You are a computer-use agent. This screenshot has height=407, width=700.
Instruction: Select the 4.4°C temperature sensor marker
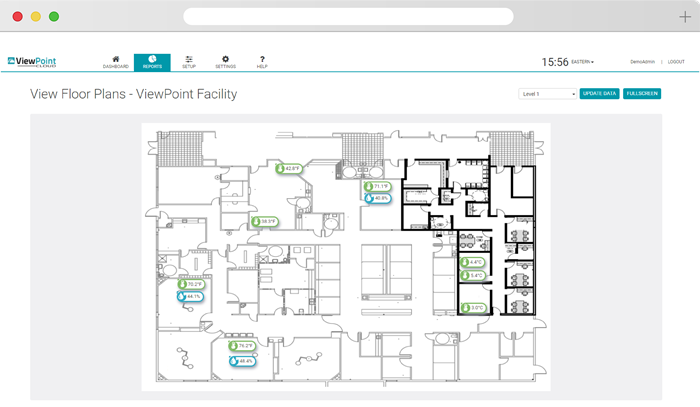[473, 262]
